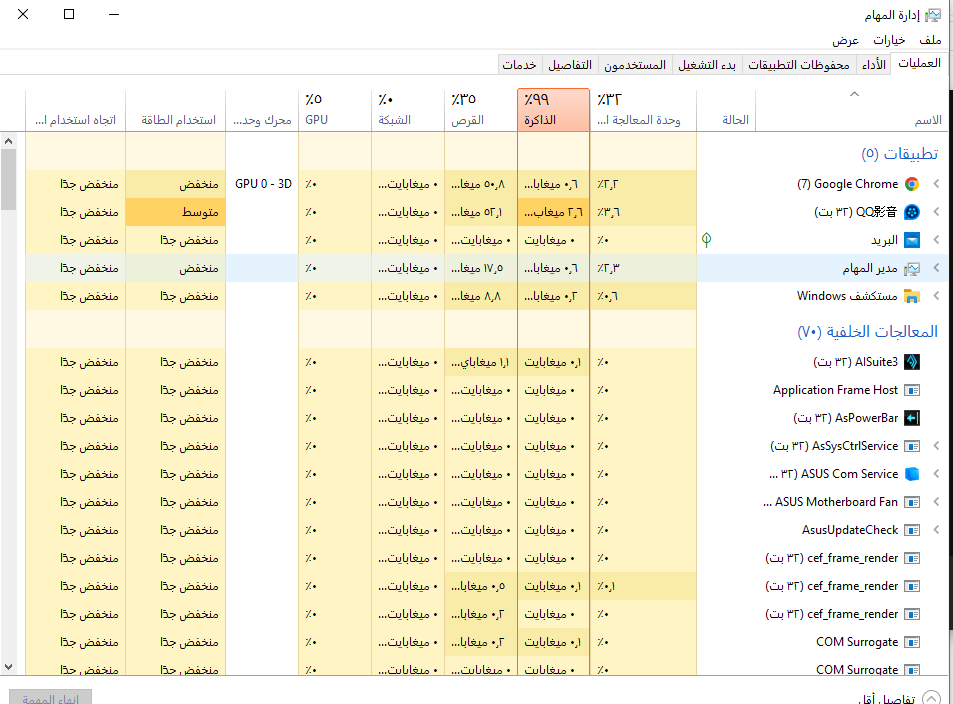Sort by the القرص column header
953x704 pixels.
[481, 109]
